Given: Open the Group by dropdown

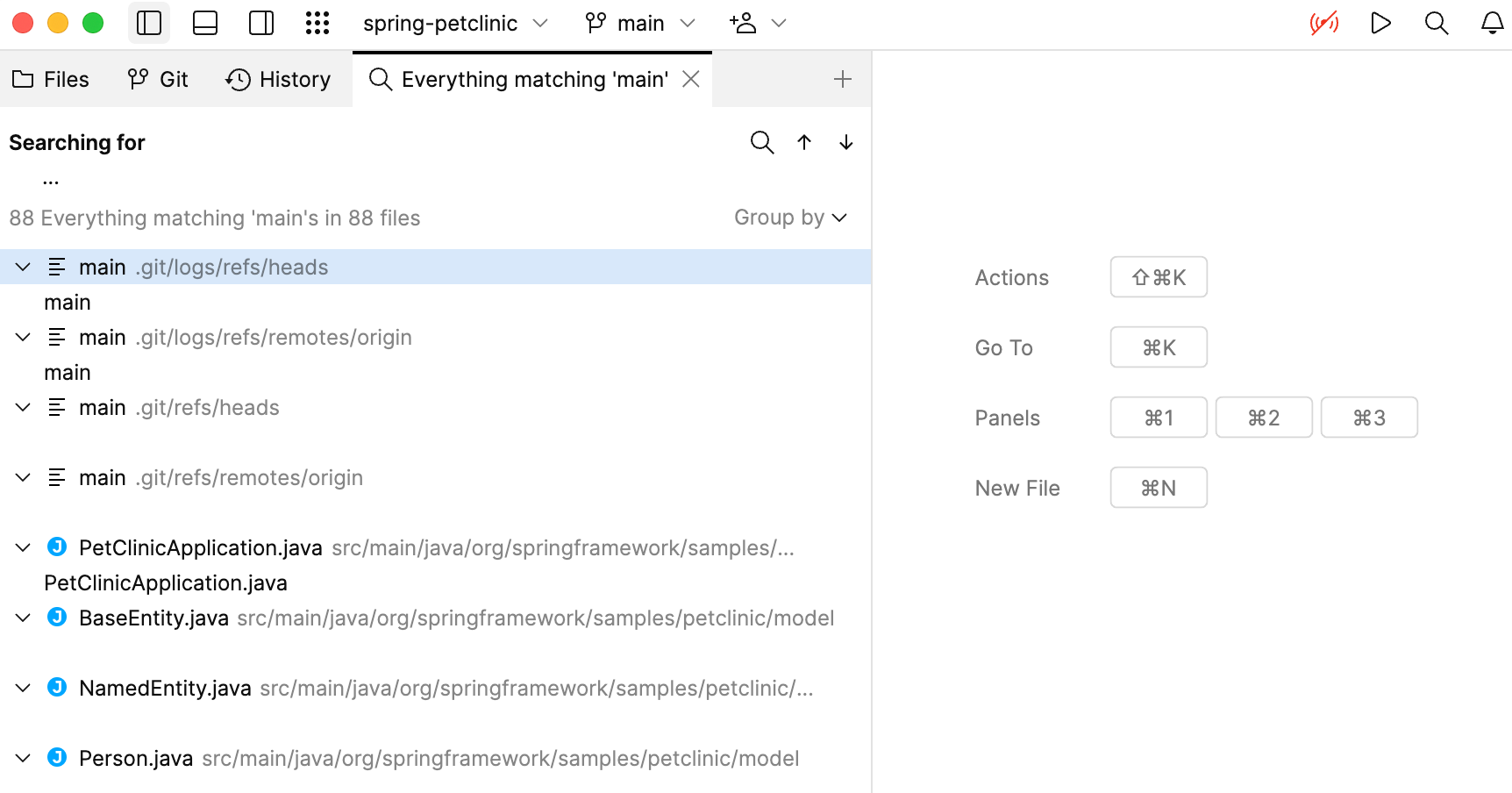Looking at the screenshot, I should click(790, 217).
